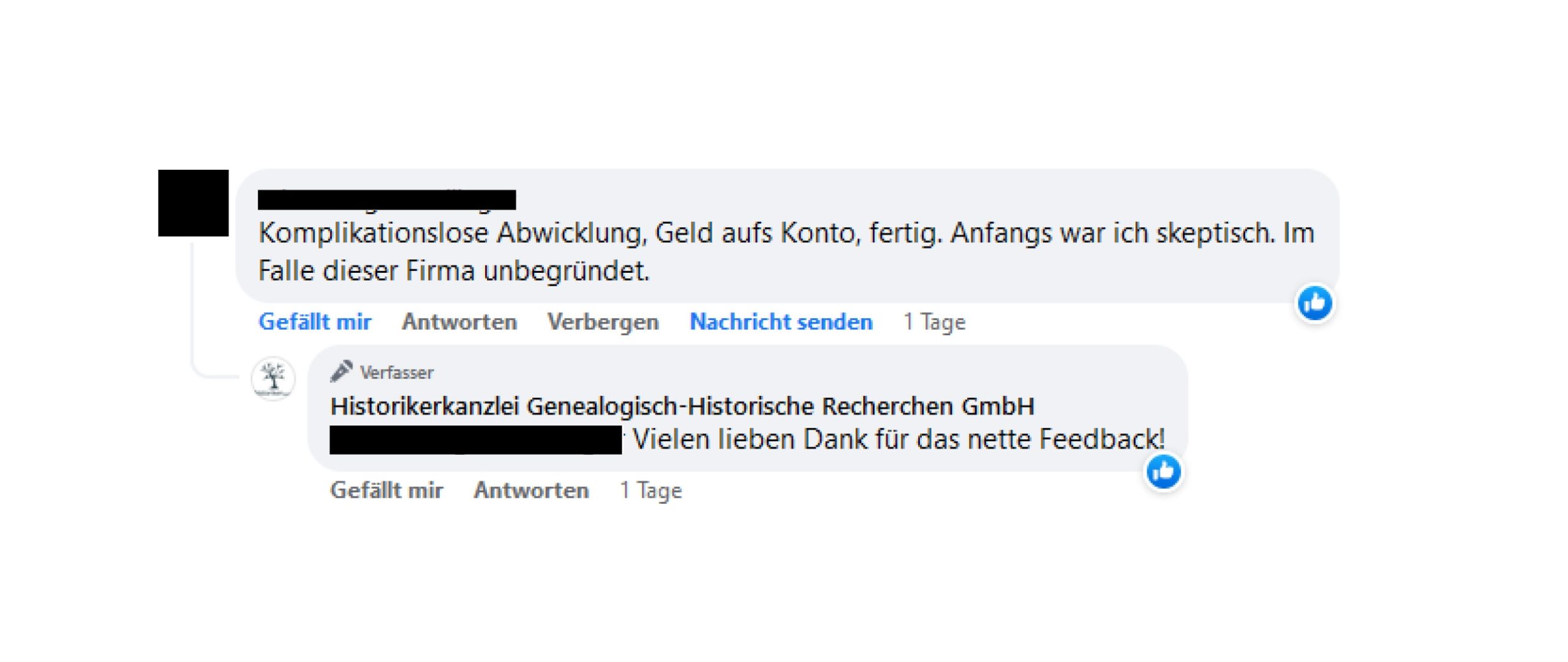
Task: Click the pencil icon beside Verfasser
Action: pos(341,371)
